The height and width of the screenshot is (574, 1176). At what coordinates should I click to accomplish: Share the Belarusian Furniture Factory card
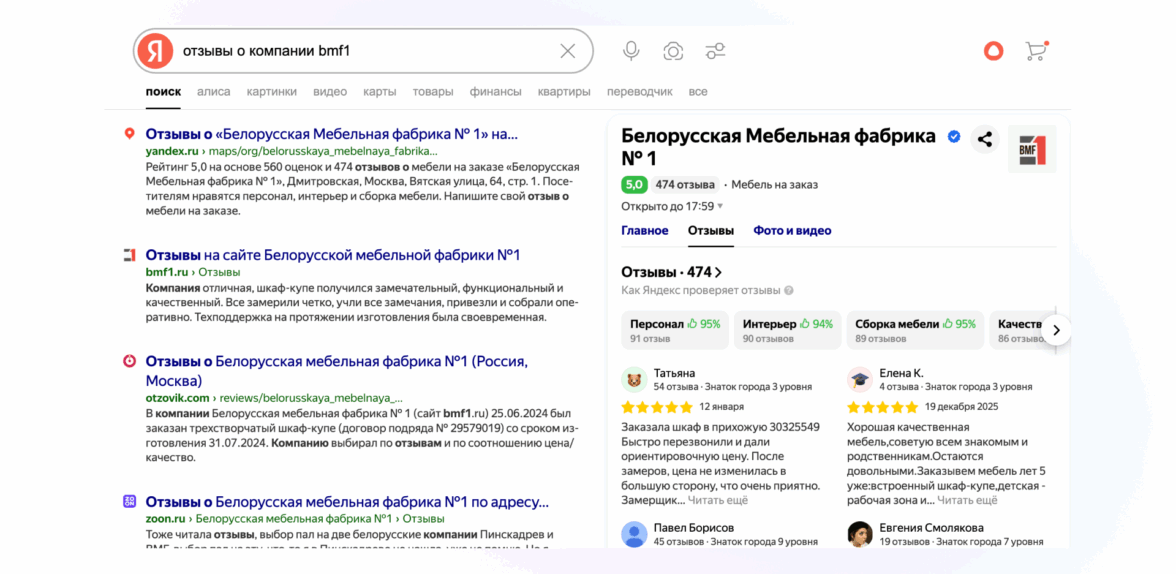tap(985, 140)
